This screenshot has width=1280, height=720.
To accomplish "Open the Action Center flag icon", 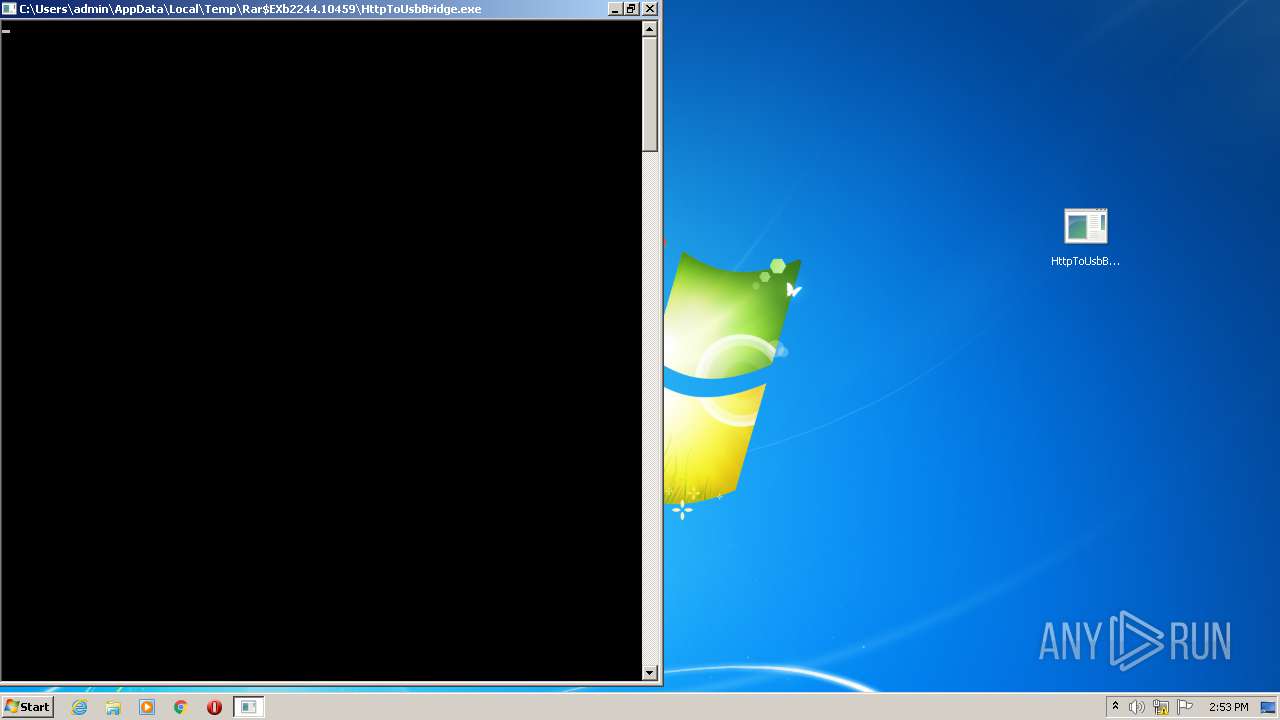I will pos(1185,707).
